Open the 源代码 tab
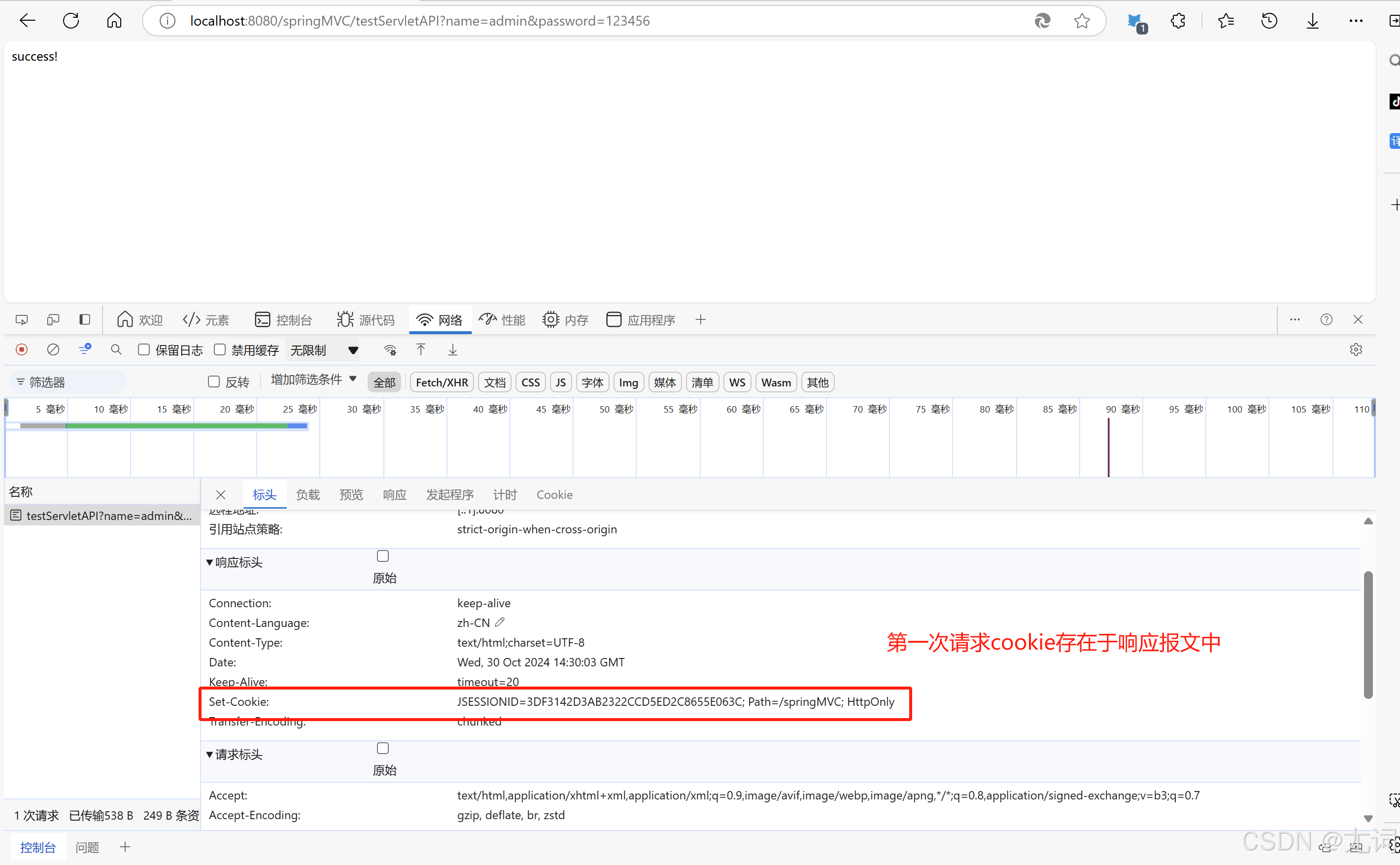This screenshot has height=865, width=1400. pos(366,320)
